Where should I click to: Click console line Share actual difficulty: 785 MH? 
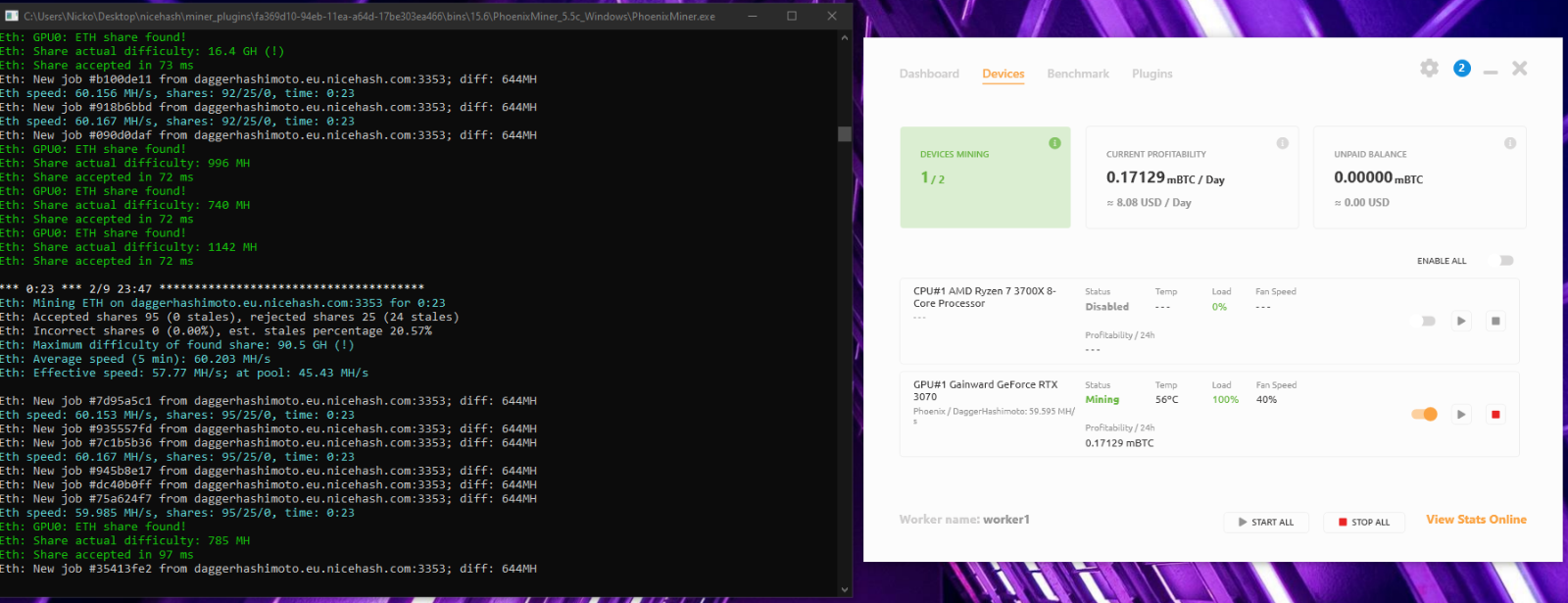coord(125,540)
